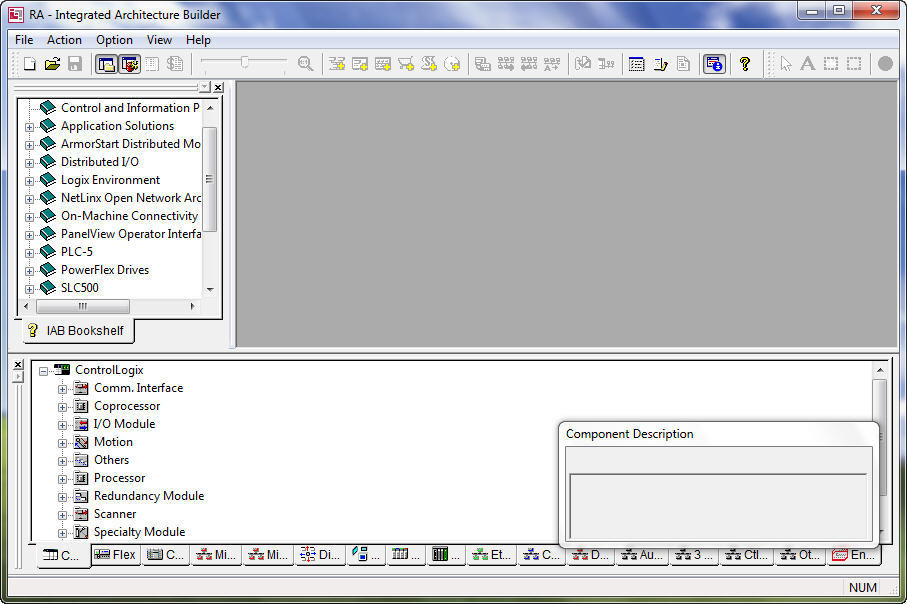This screenshot has width=907, height=604.
Task: Click the component tree scroll up arrow
Action: click(x=880, y=370)
